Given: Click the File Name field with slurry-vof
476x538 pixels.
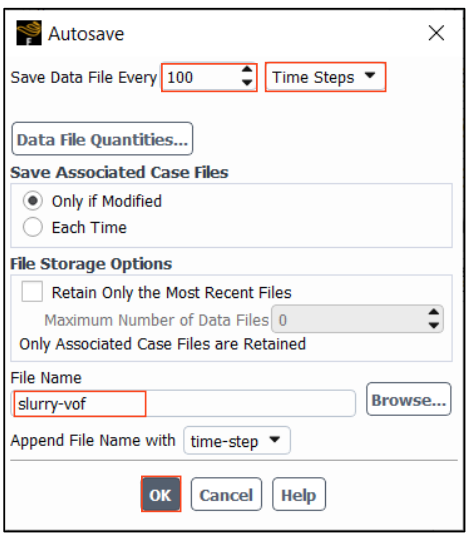Looking at the screenshot, I should click(183, 404).
